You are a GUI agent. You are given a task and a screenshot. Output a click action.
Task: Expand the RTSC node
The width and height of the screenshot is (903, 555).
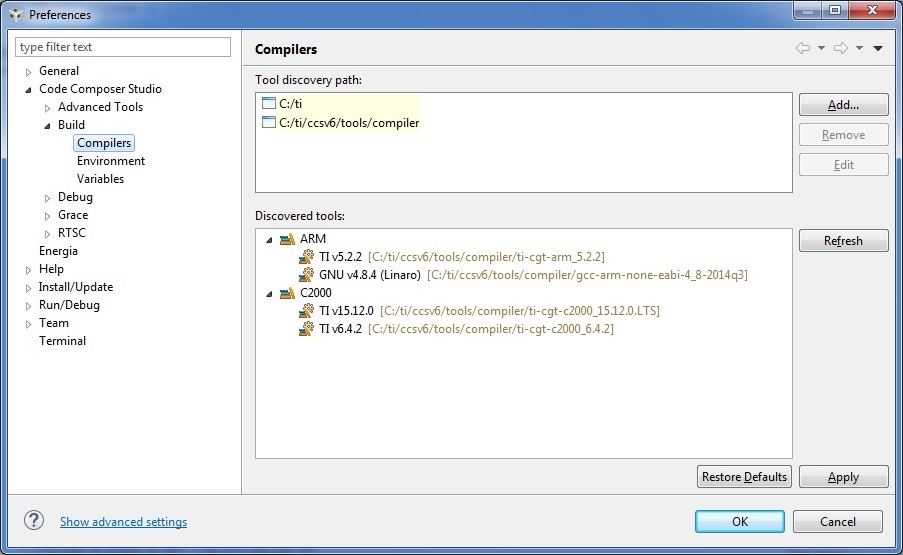(47, 234)
